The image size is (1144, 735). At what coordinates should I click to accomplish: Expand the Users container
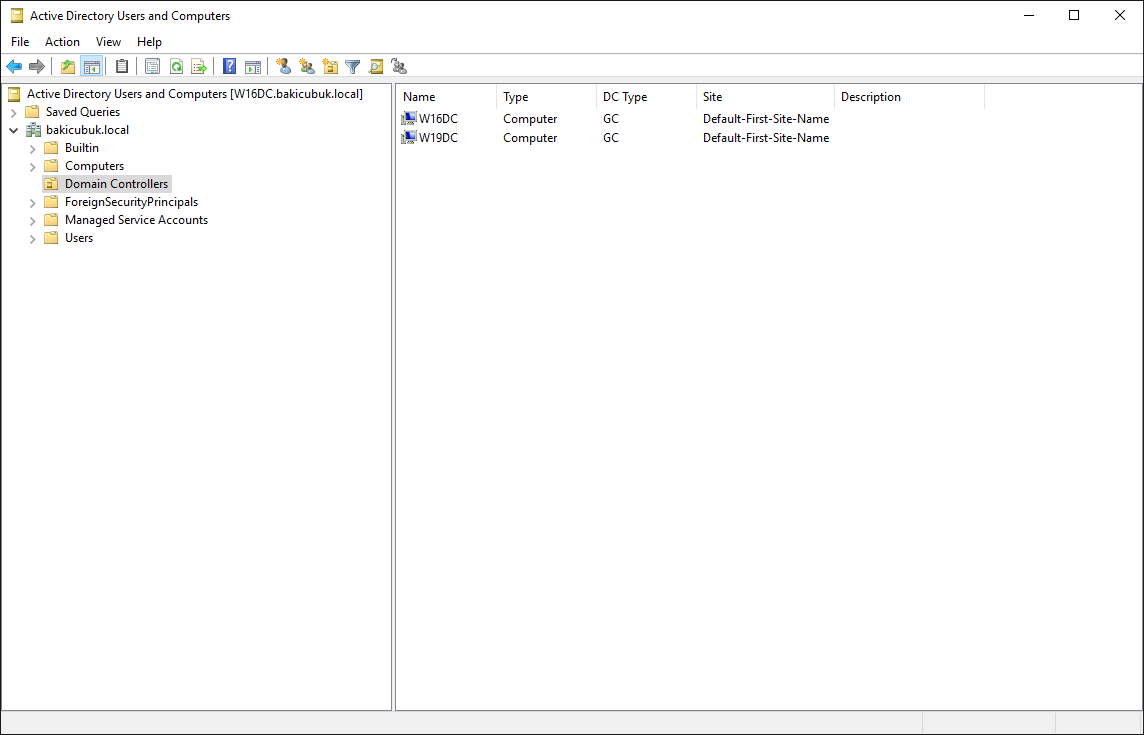pyautogui.click(x=33, y=239)
